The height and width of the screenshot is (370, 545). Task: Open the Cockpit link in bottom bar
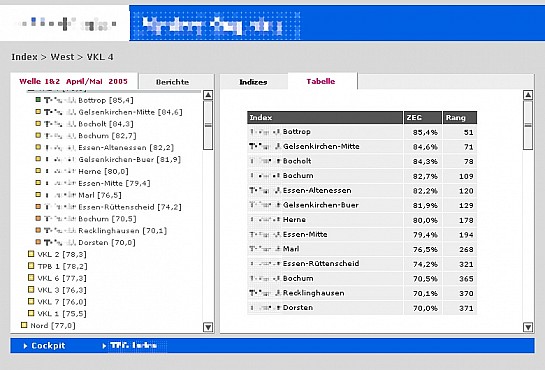click(x=48, y=346)
